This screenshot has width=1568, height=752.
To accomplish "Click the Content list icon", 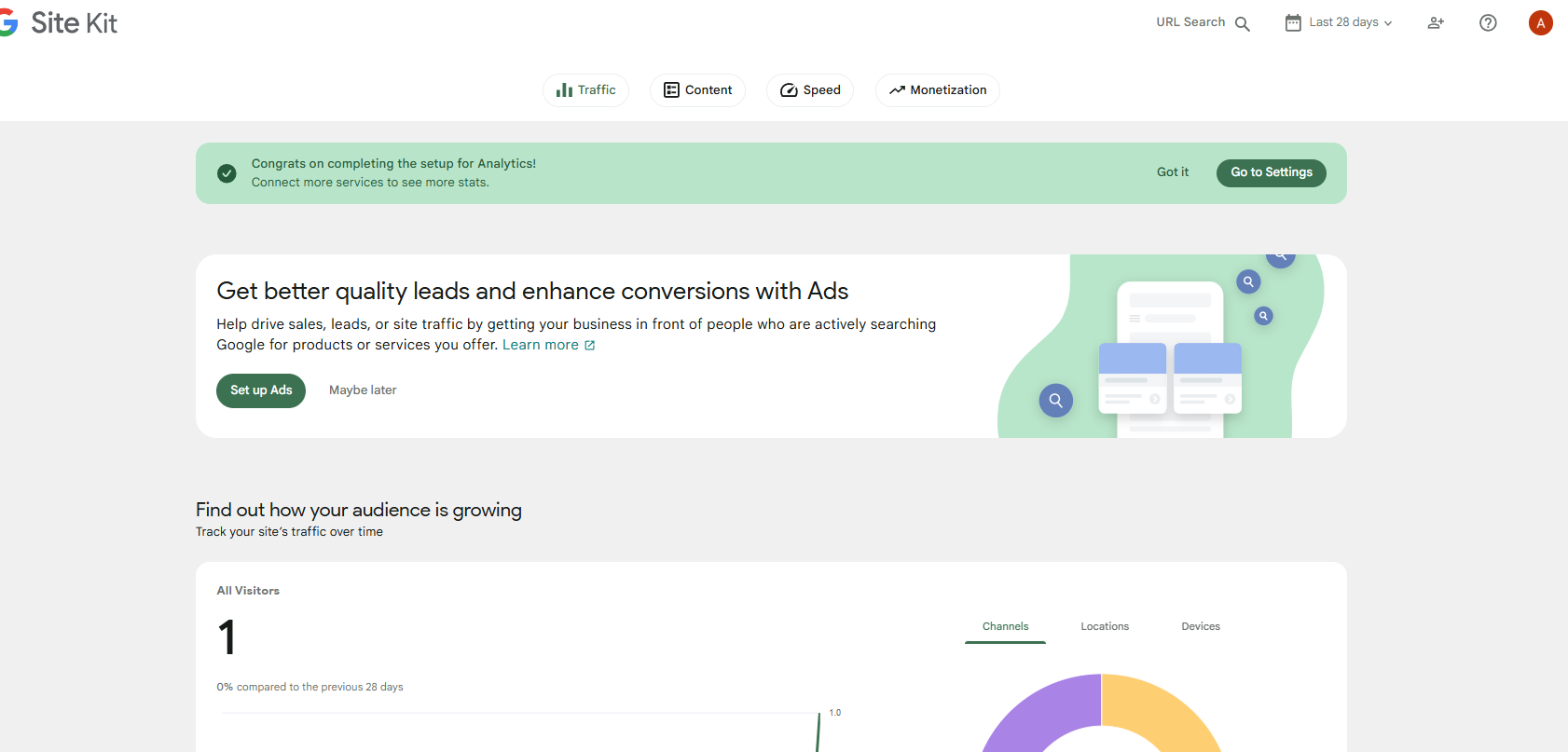I will [x=671, y=90].
